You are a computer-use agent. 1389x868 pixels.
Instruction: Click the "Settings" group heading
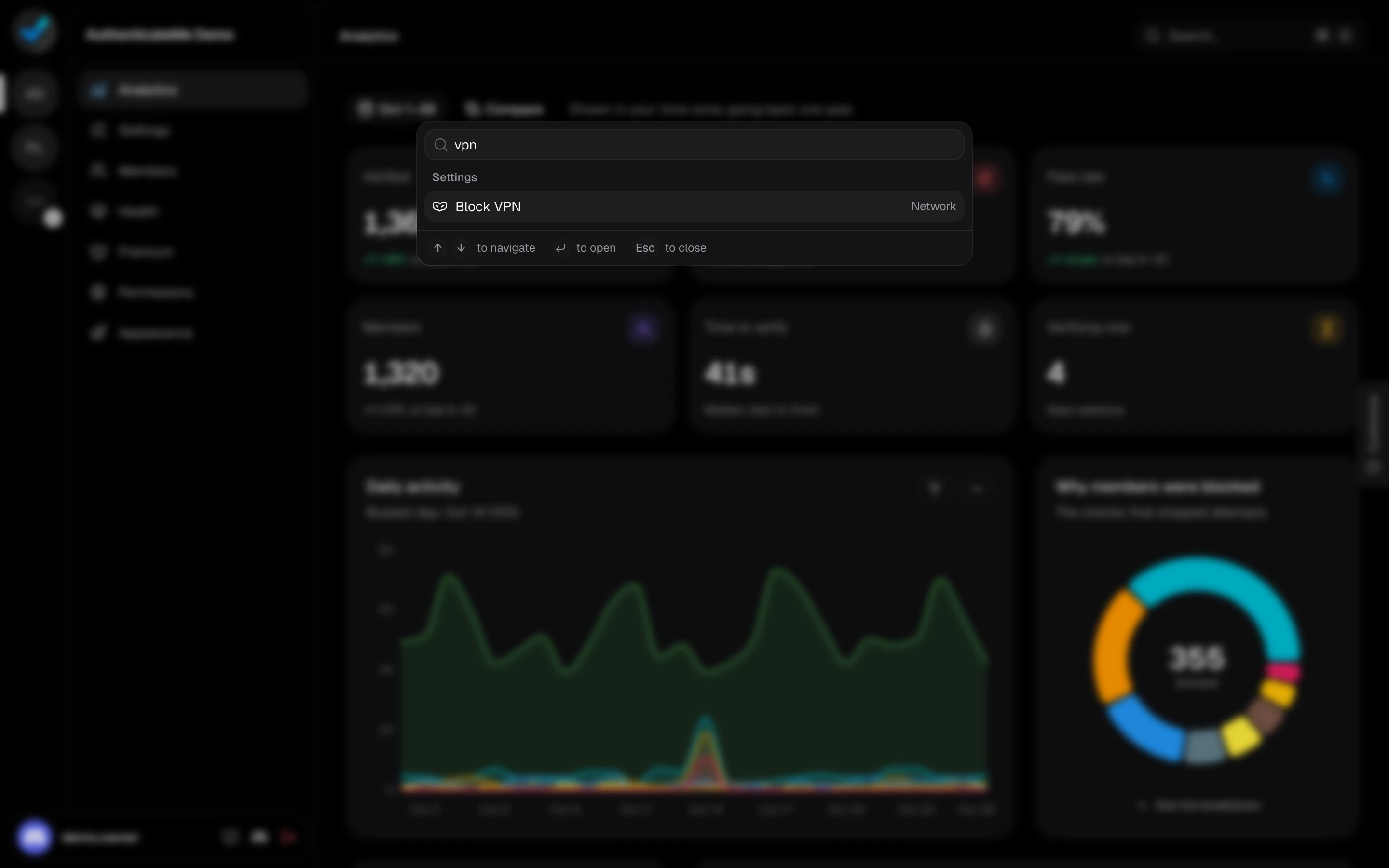[454, 177]
